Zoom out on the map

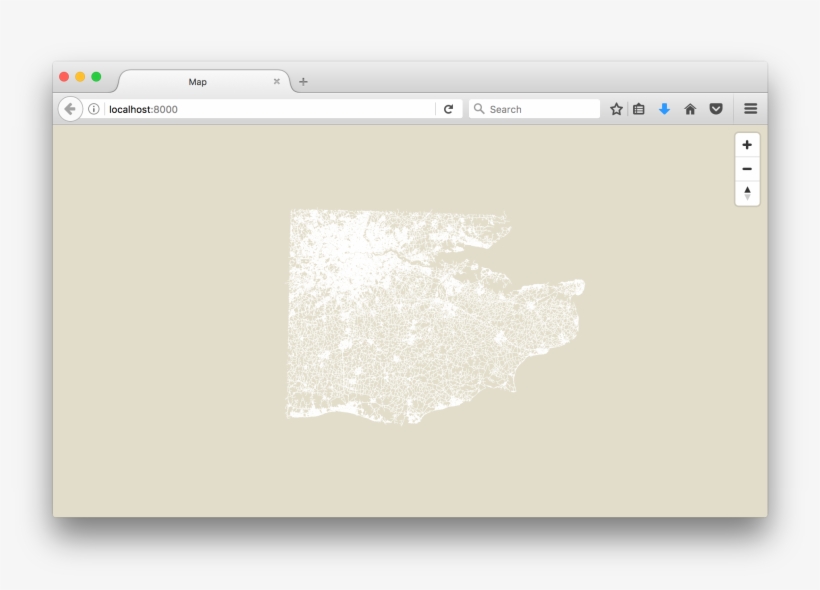click(747, 169)
